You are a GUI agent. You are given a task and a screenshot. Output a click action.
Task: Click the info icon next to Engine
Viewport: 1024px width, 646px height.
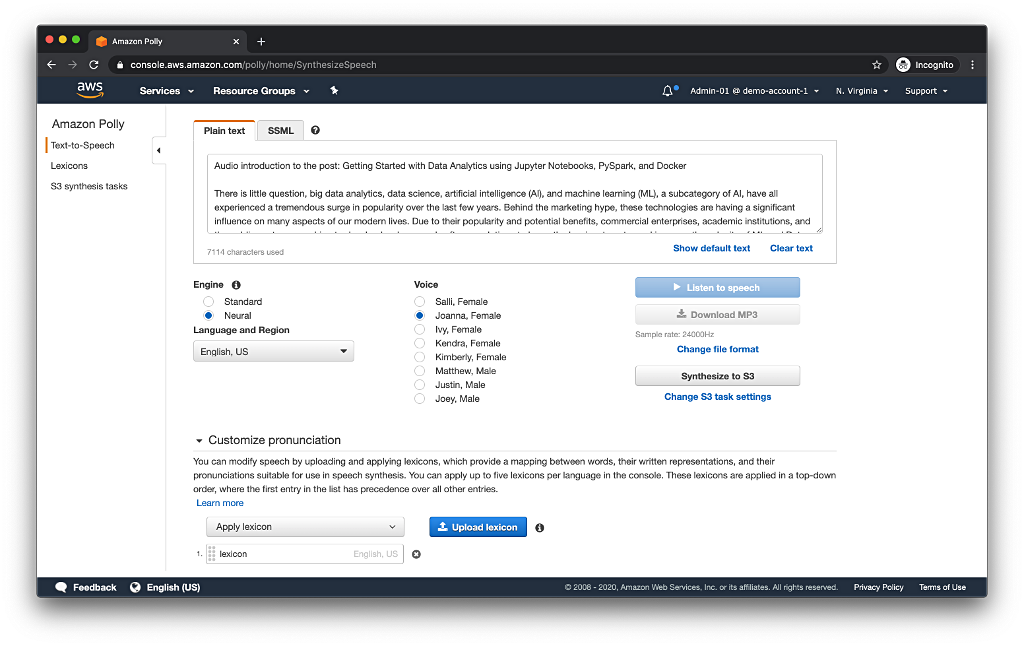(235, 285)
